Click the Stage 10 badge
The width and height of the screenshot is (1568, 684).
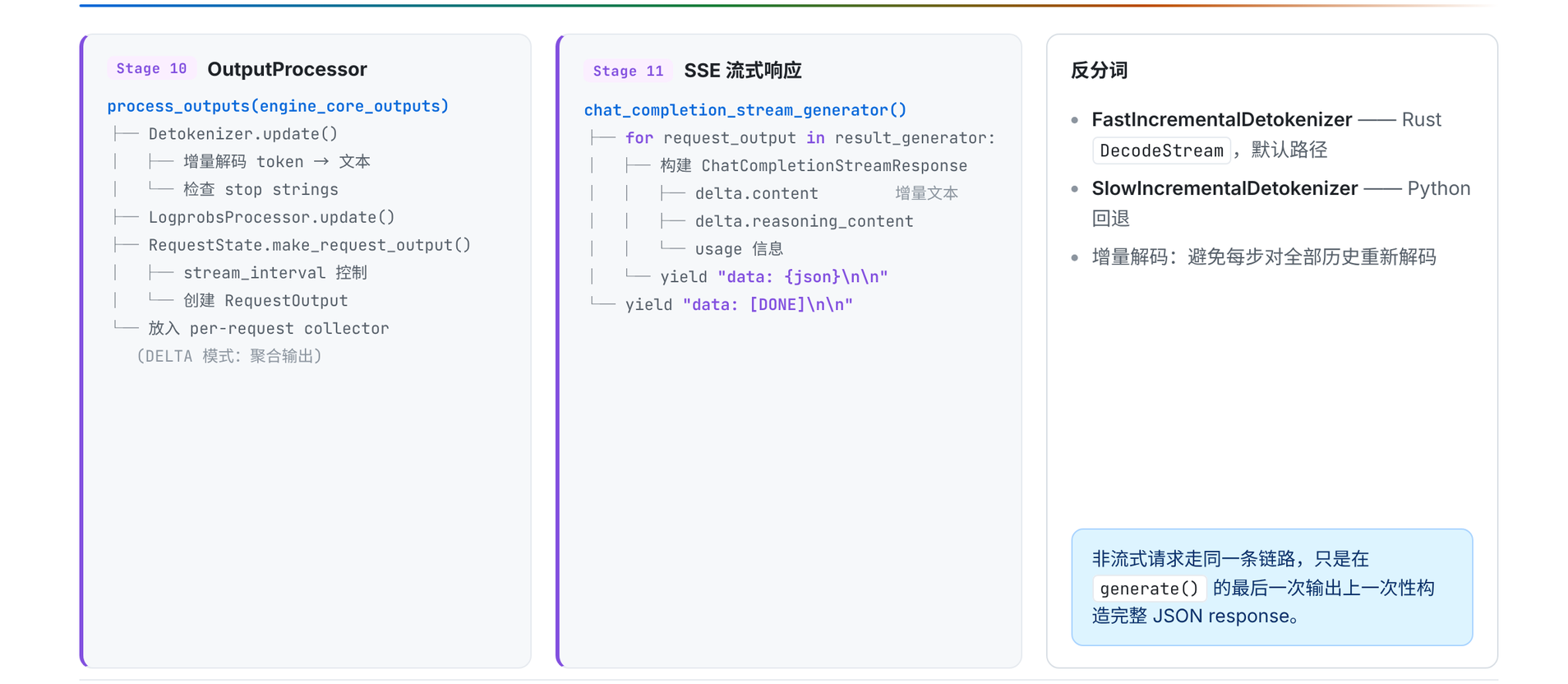[x=151, y=68]
